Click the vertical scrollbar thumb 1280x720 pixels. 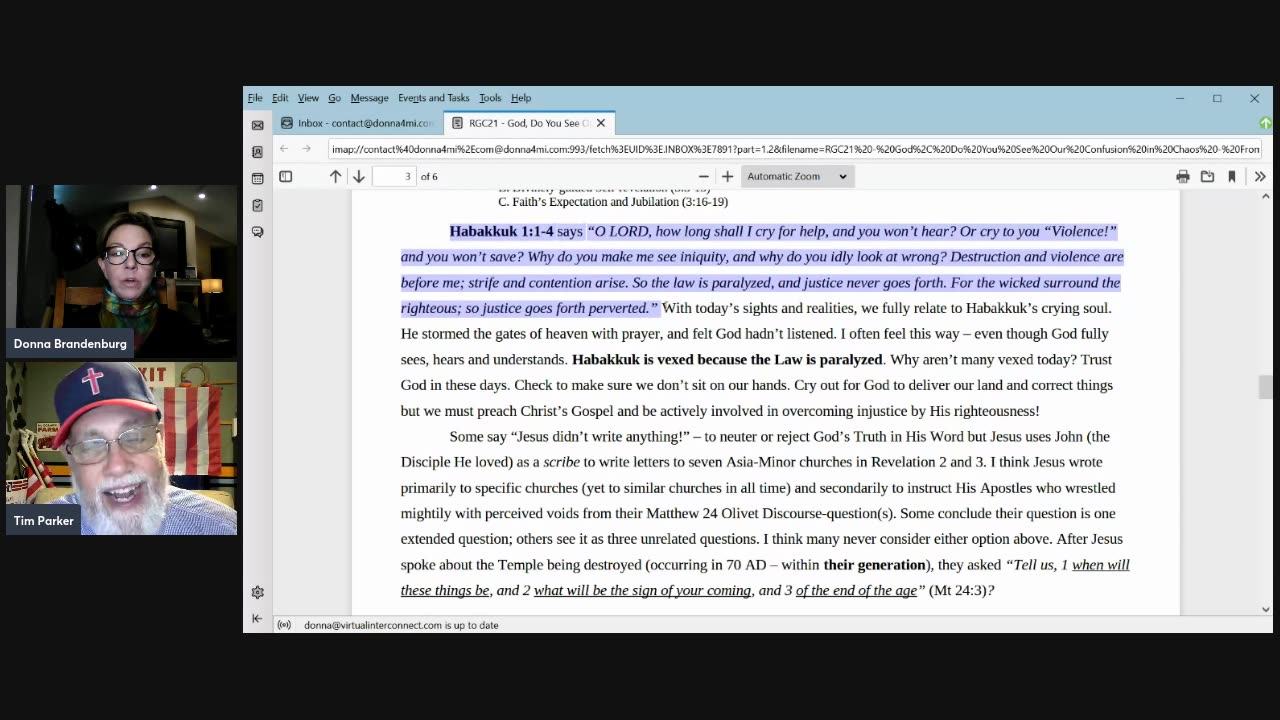[x=1265, y=387]
